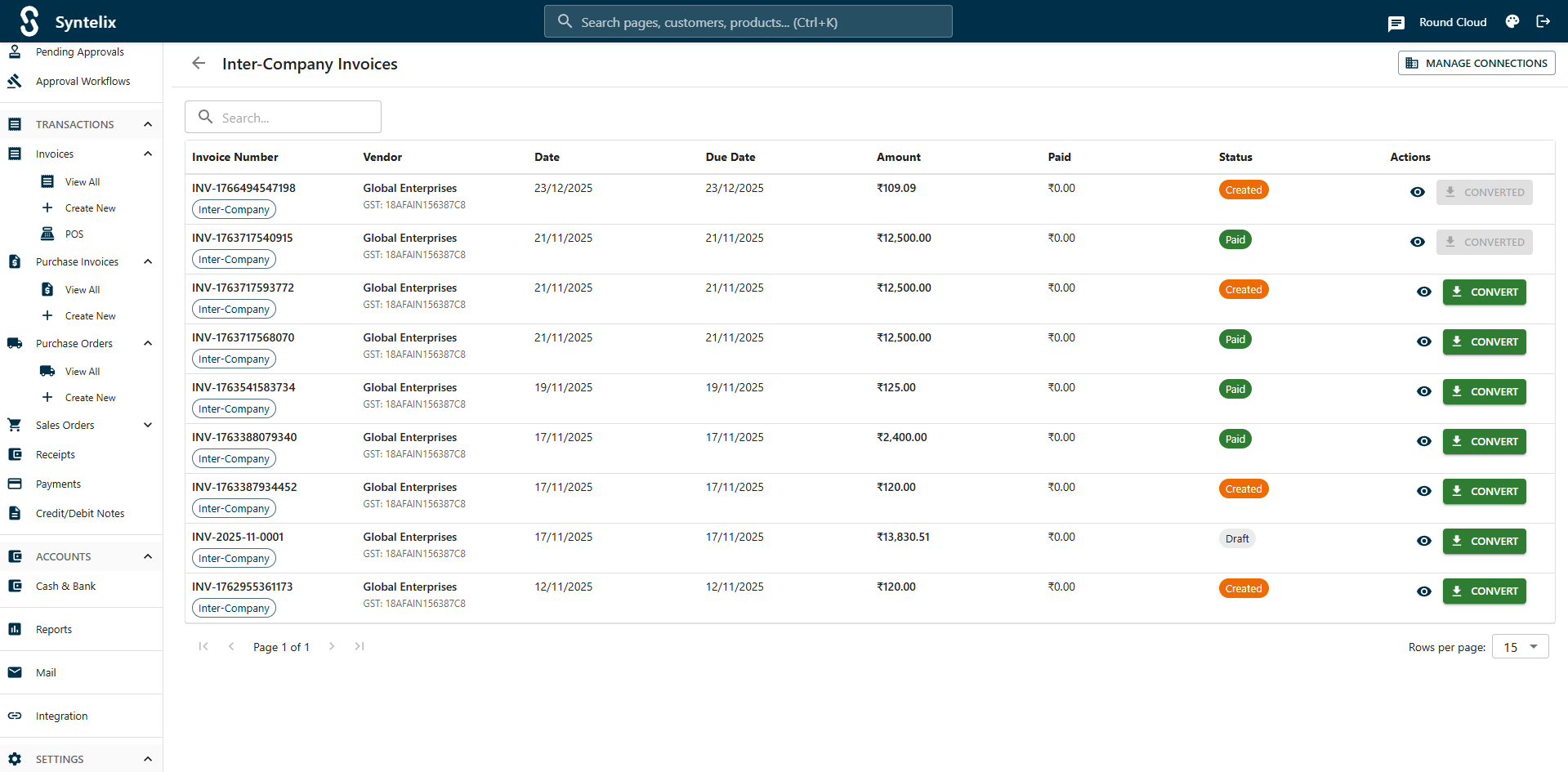Open the Rows per page dropdown
The image size is (1568, 772).
pyautogui.click(x=1519, y=646)
